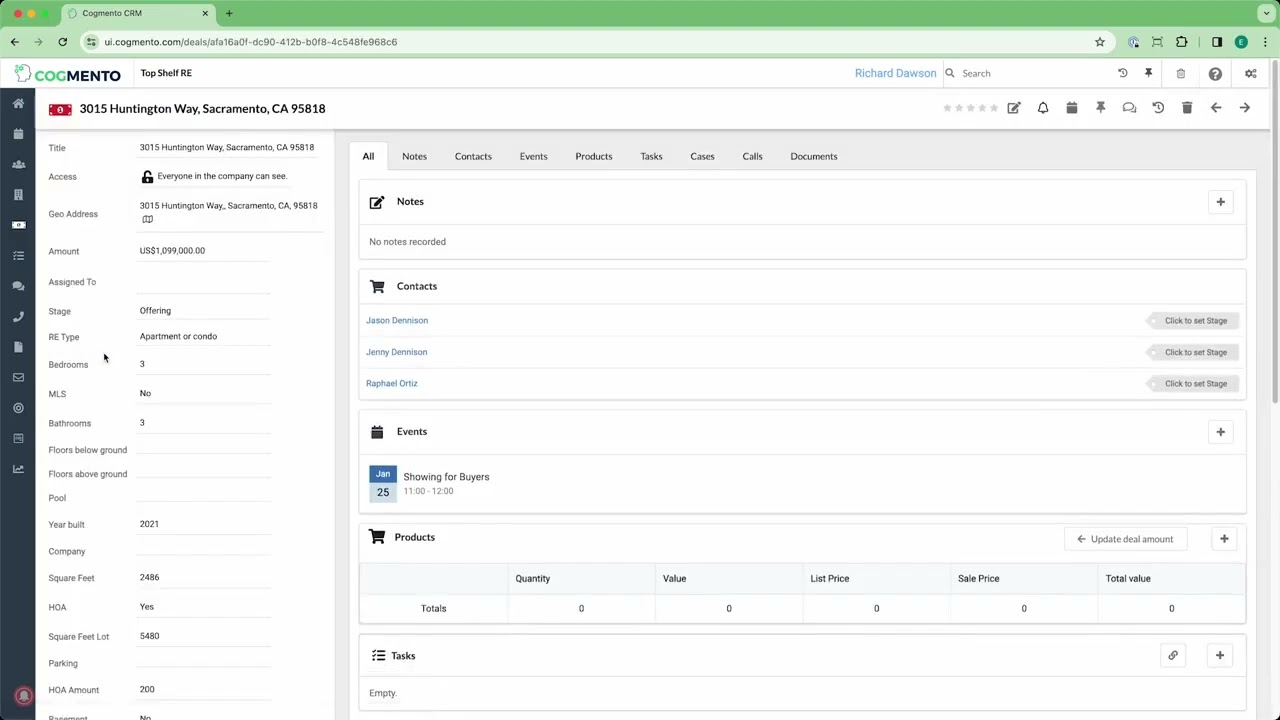Open the Deals money icon in sidebar

click(18, 225)
